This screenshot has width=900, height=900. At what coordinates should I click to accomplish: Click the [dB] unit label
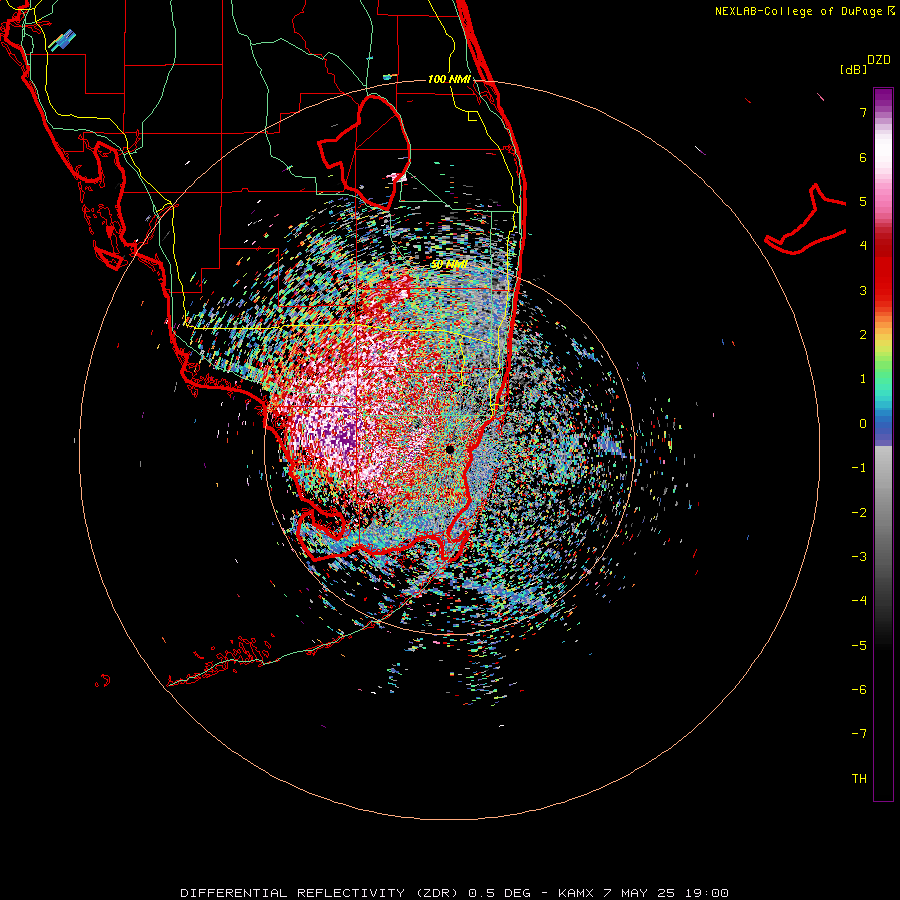tap(854, 69)
